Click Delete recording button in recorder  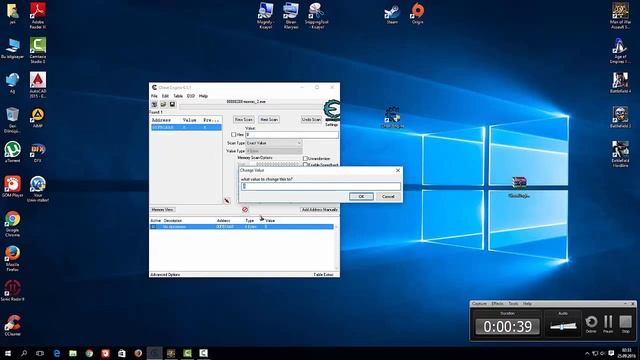pyautogui.click(x=591, y=324)
